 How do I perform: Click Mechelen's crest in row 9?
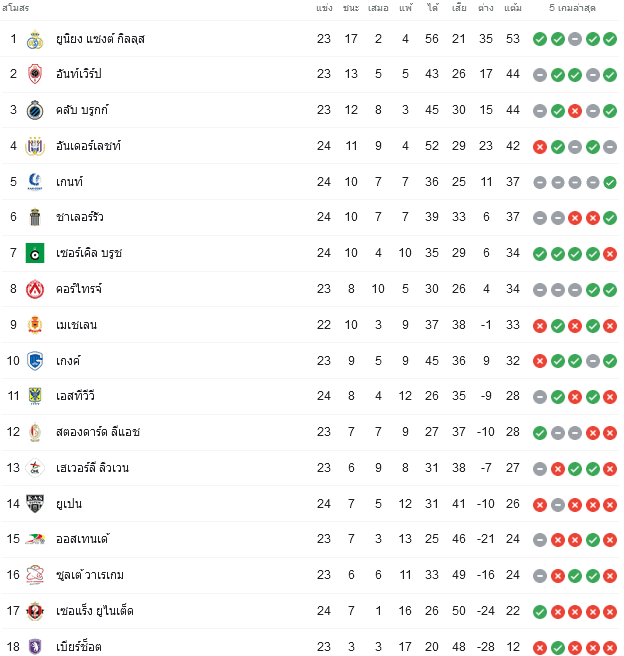tap(35, 325)
